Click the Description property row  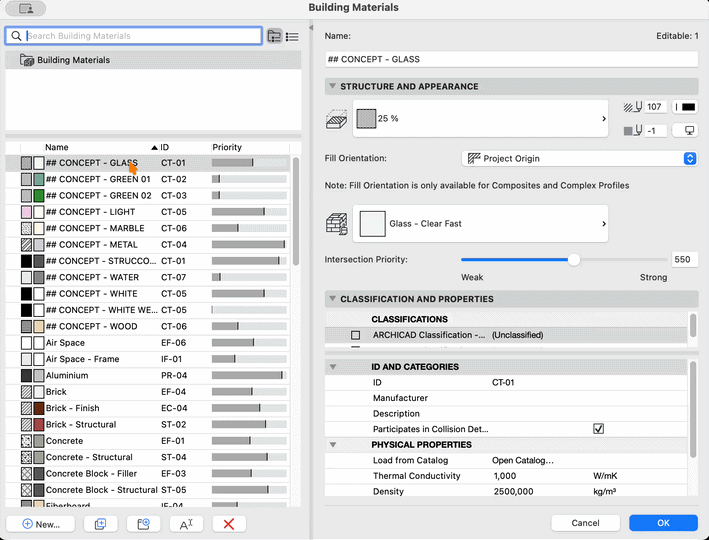pyautogui.click(x=506, y=413)
